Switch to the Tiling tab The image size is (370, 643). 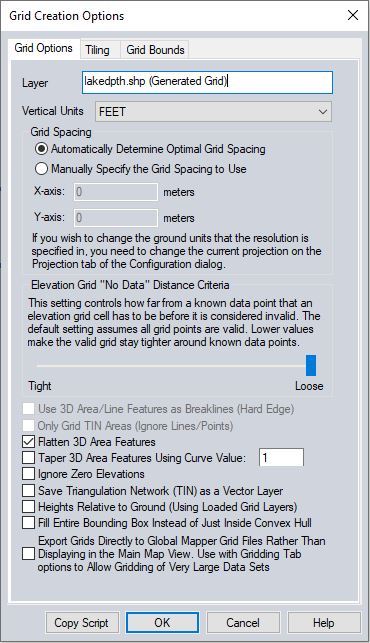pyautogui.click(x=98, y=50)
